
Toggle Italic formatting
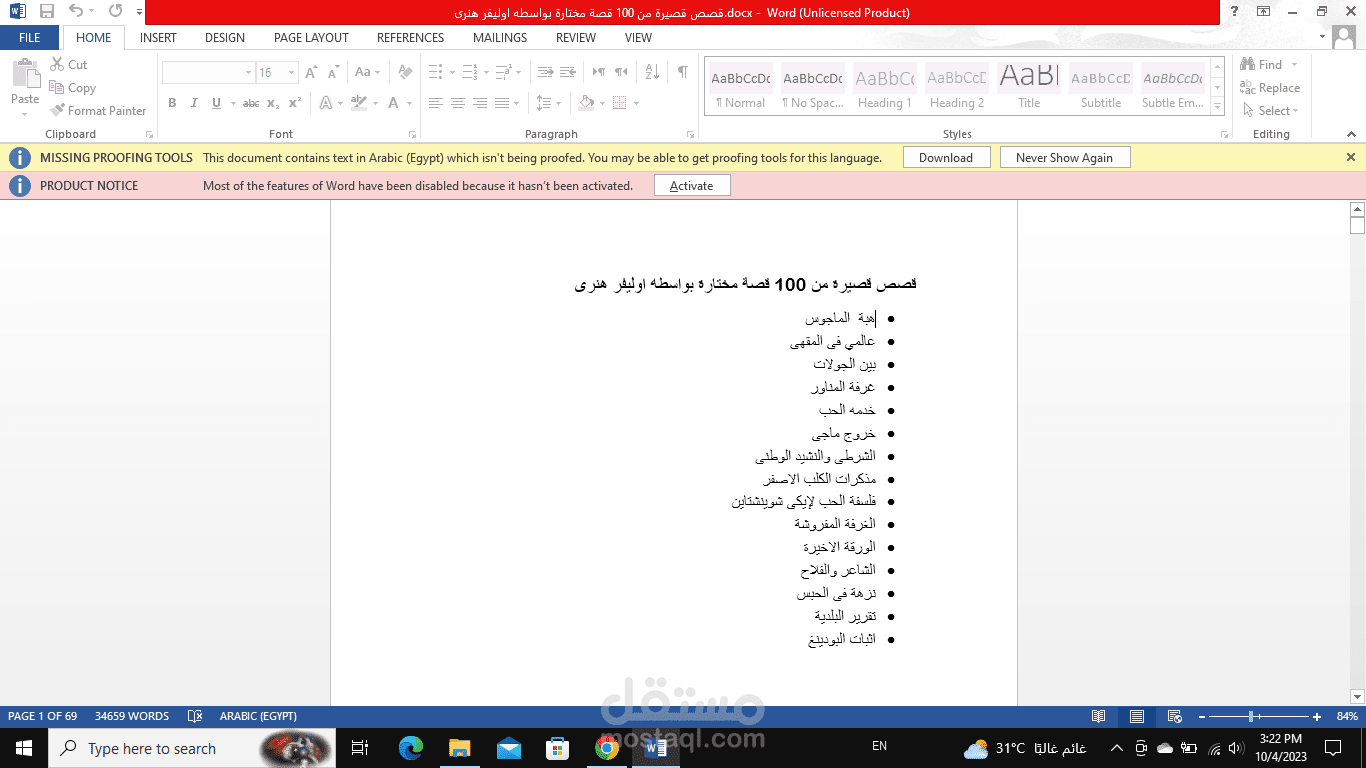194,103
